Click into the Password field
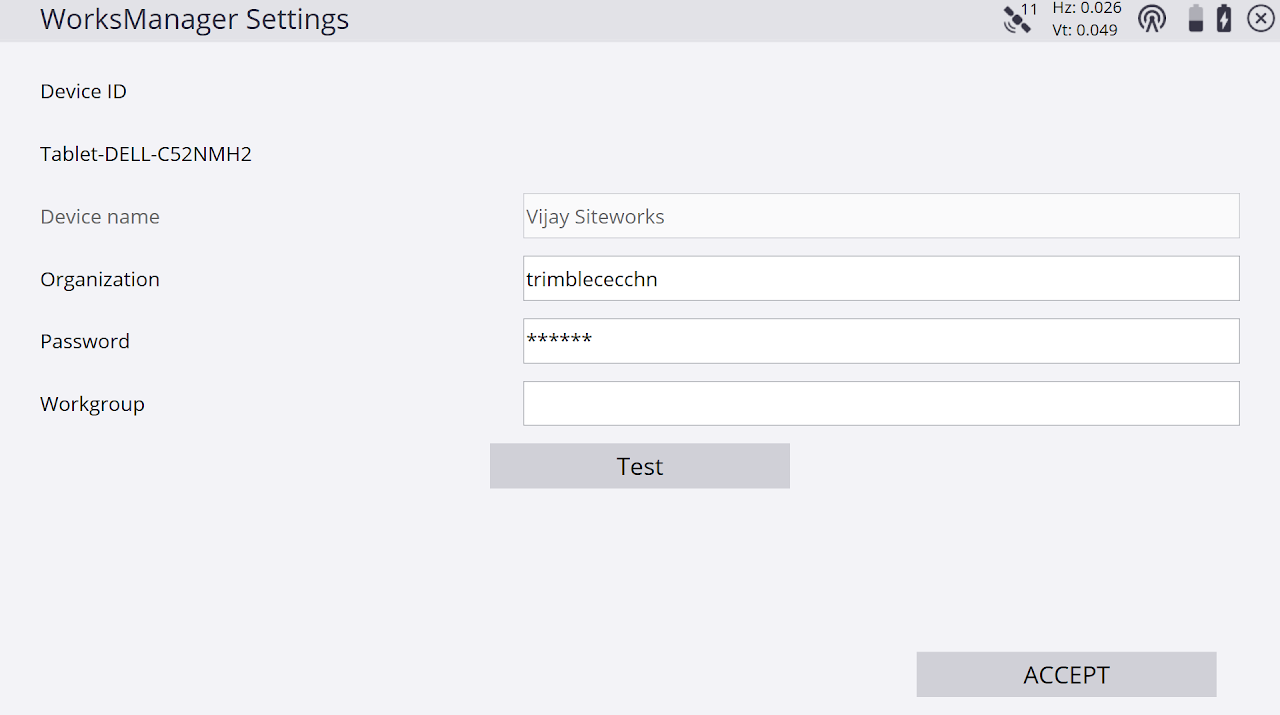The height and width of the screenshot is (715, 1280). (x=881, y=341)
